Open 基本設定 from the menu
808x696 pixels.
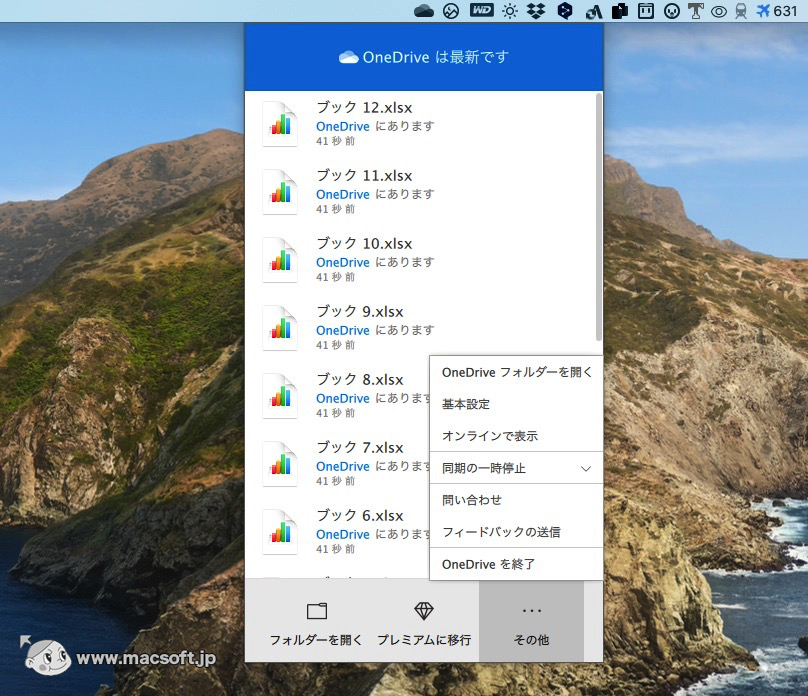click(x=466, y=404)
